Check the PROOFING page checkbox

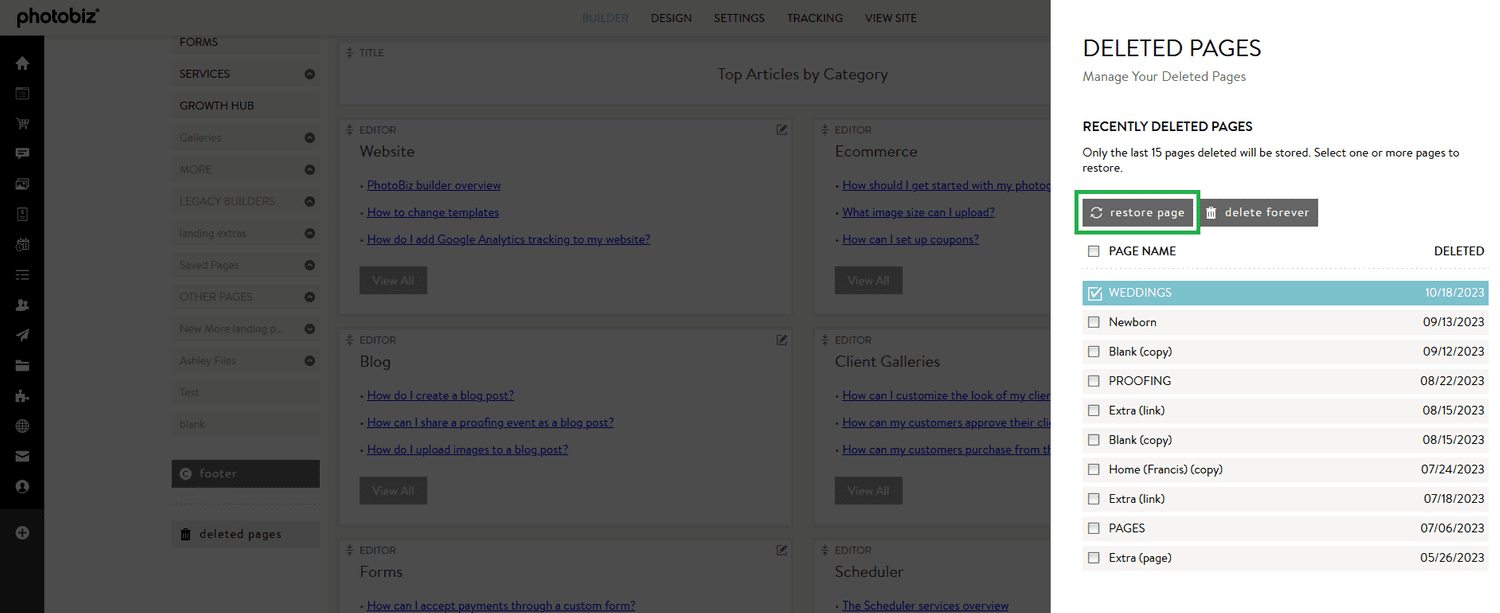1093,381
